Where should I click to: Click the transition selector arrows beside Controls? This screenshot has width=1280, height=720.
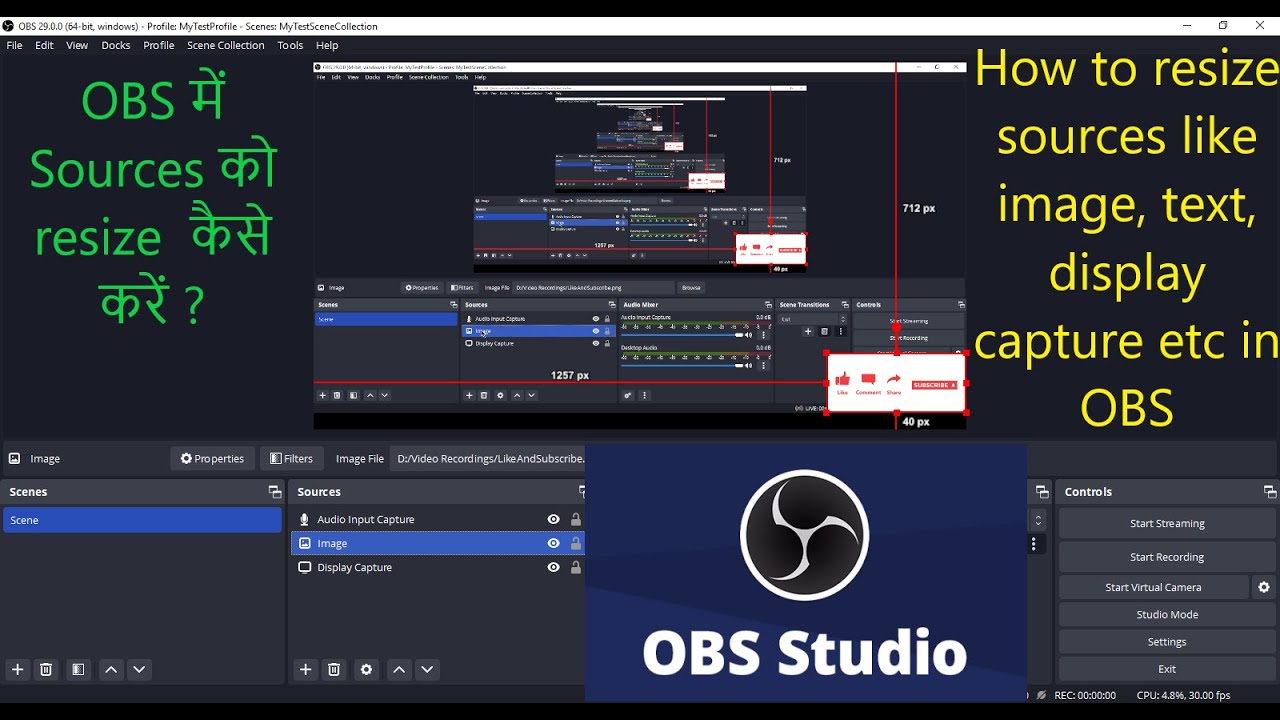[1037, 520]
